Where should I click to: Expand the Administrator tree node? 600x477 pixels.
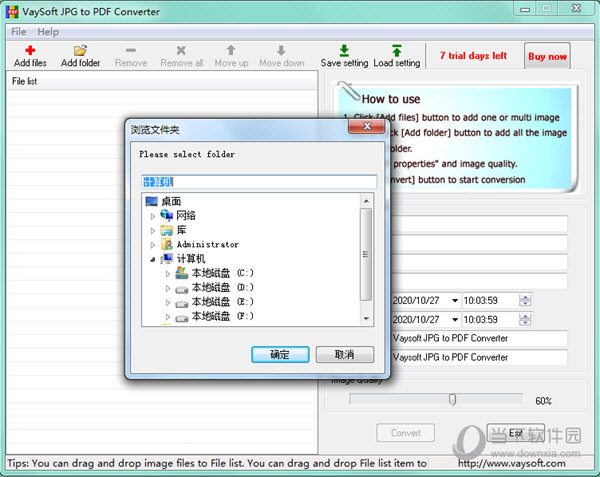click(153, 245)
